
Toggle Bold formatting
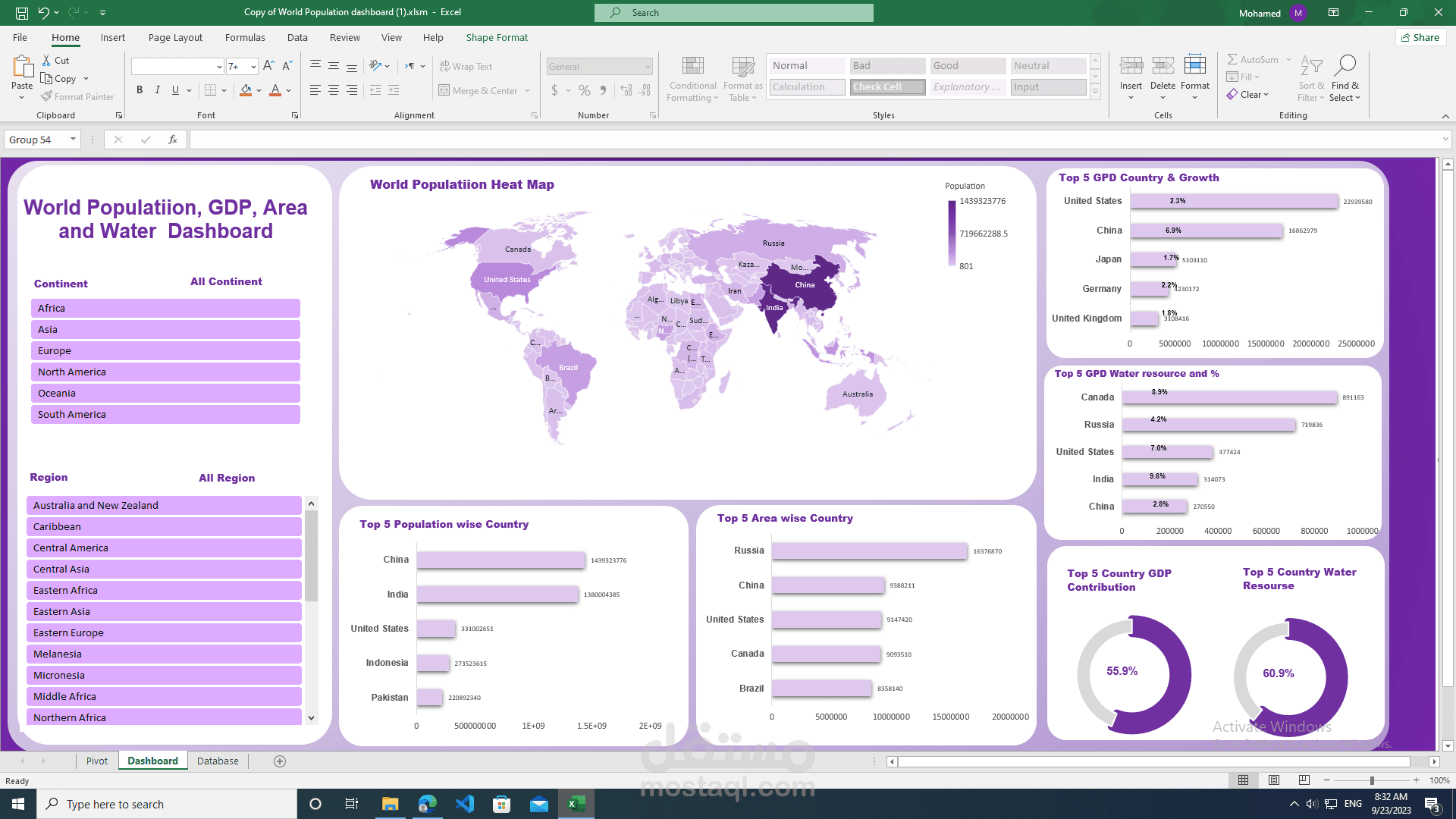tap(140, 90)
